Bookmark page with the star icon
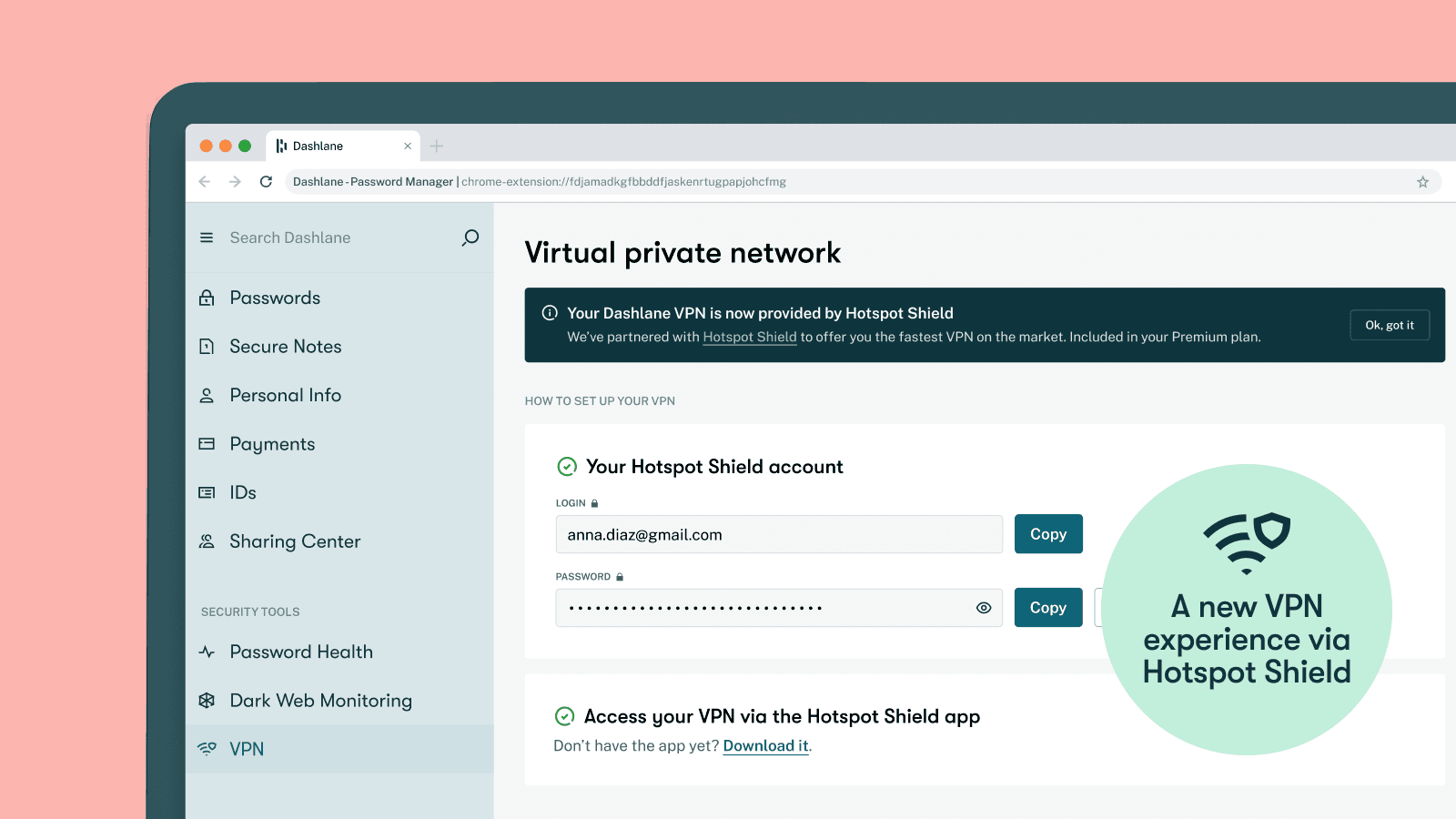This screenshot has width=1456, height=819. [x=1422, y=182]
